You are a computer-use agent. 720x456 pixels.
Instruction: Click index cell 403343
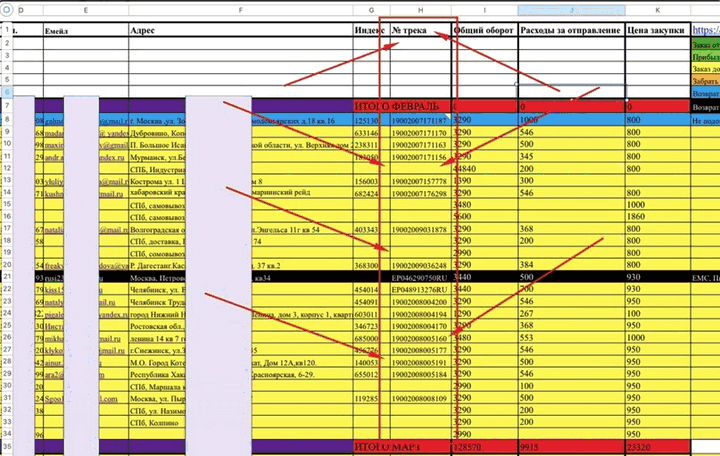tap(371, 230)
